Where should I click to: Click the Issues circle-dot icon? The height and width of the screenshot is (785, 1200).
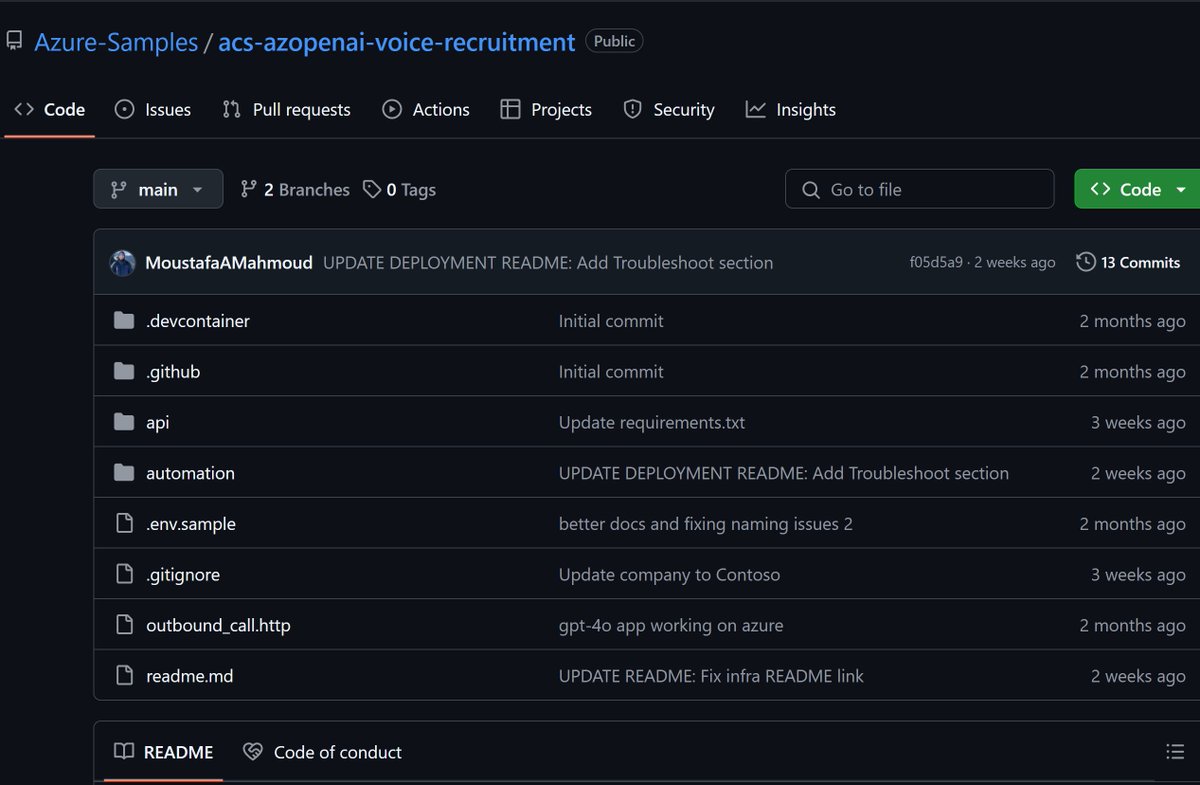coord(125,109)
